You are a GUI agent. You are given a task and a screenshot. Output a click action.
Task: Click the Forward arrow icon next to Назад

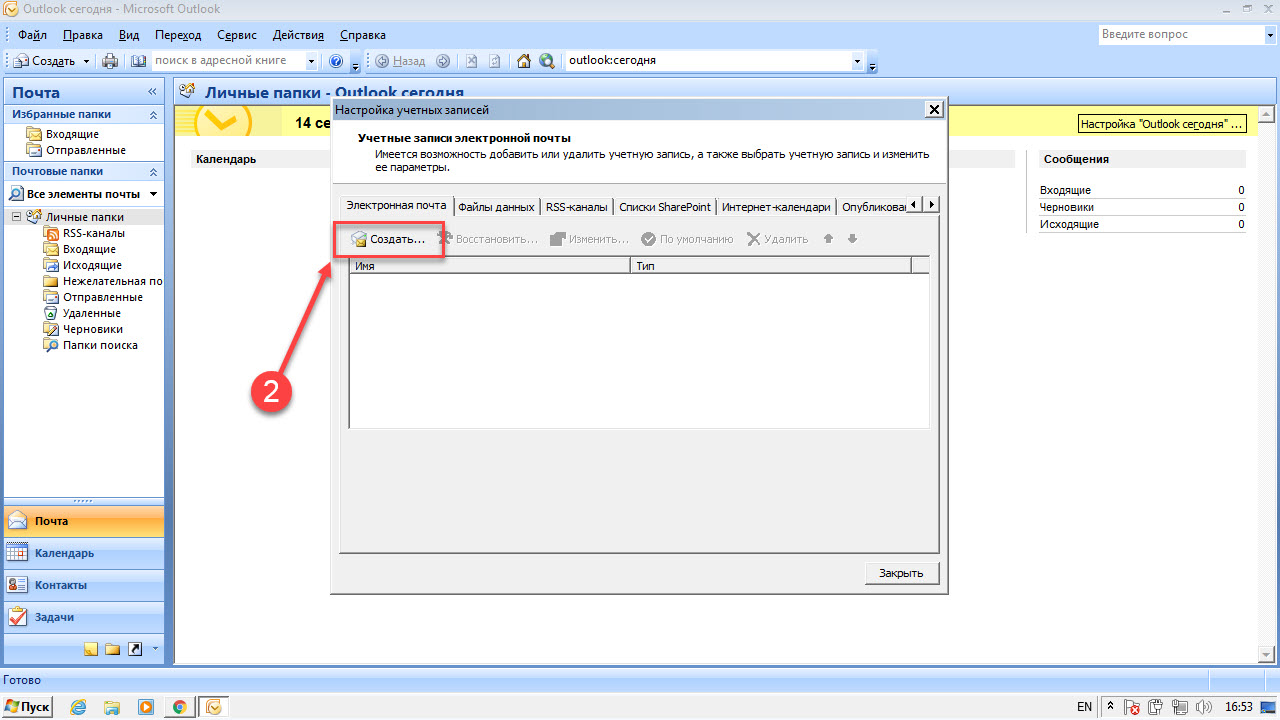(443, 61)
